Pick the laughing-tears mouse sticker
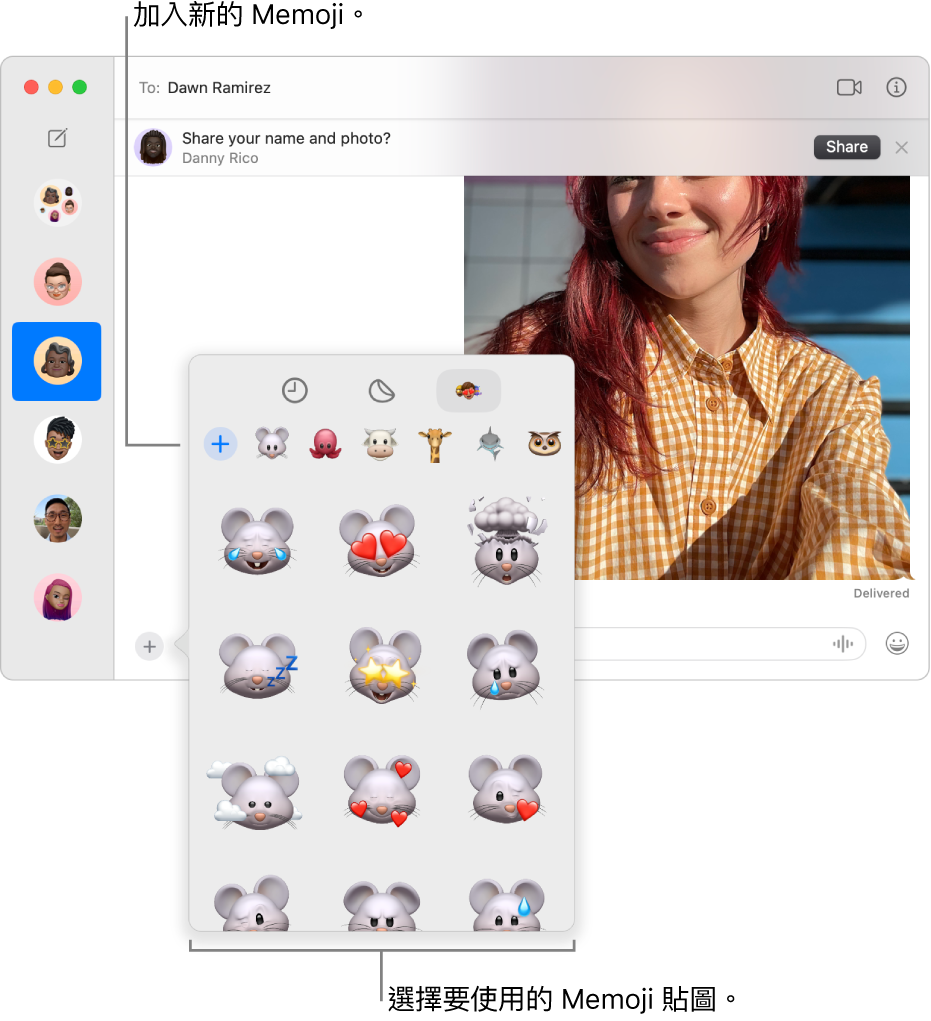This screenshot has height=1021, width=931. tap(257, 541)
